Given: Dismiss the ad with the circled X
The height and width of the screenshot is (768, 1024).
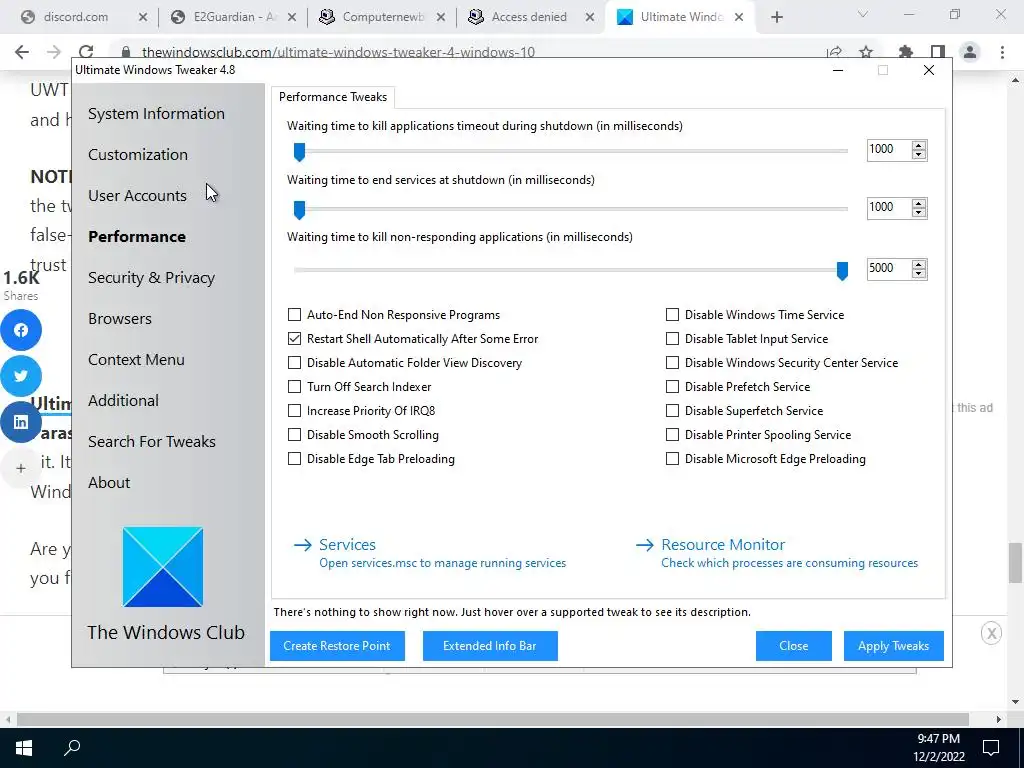Looking at the screenshot, I should coord(991,633).
